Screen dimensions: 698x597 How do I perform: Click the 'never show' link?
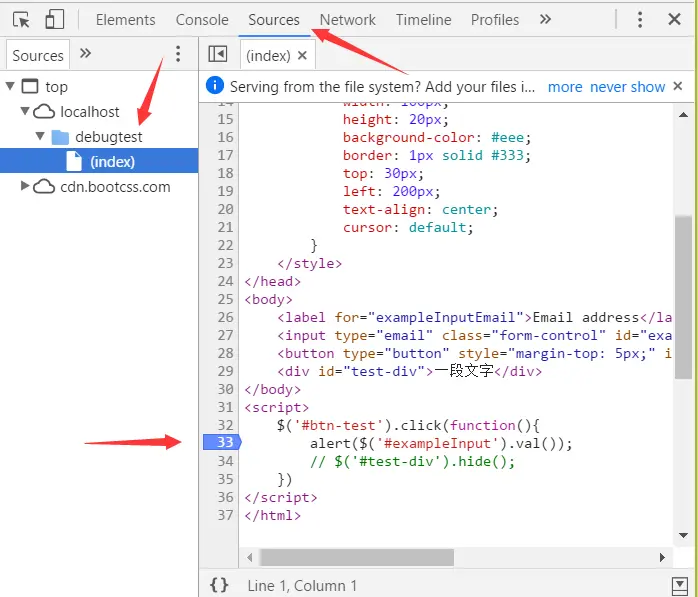pos(627,86)
